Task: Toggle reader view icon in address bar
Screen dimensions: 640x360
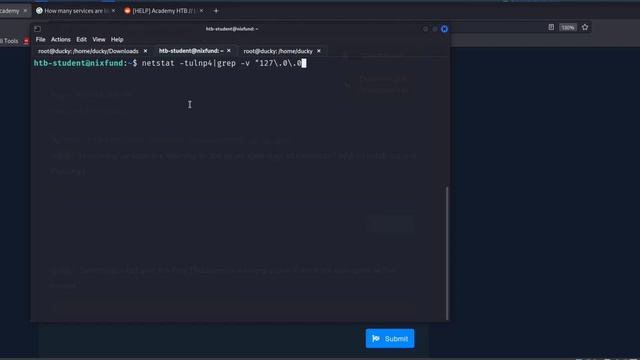Action: coord(551,27)
